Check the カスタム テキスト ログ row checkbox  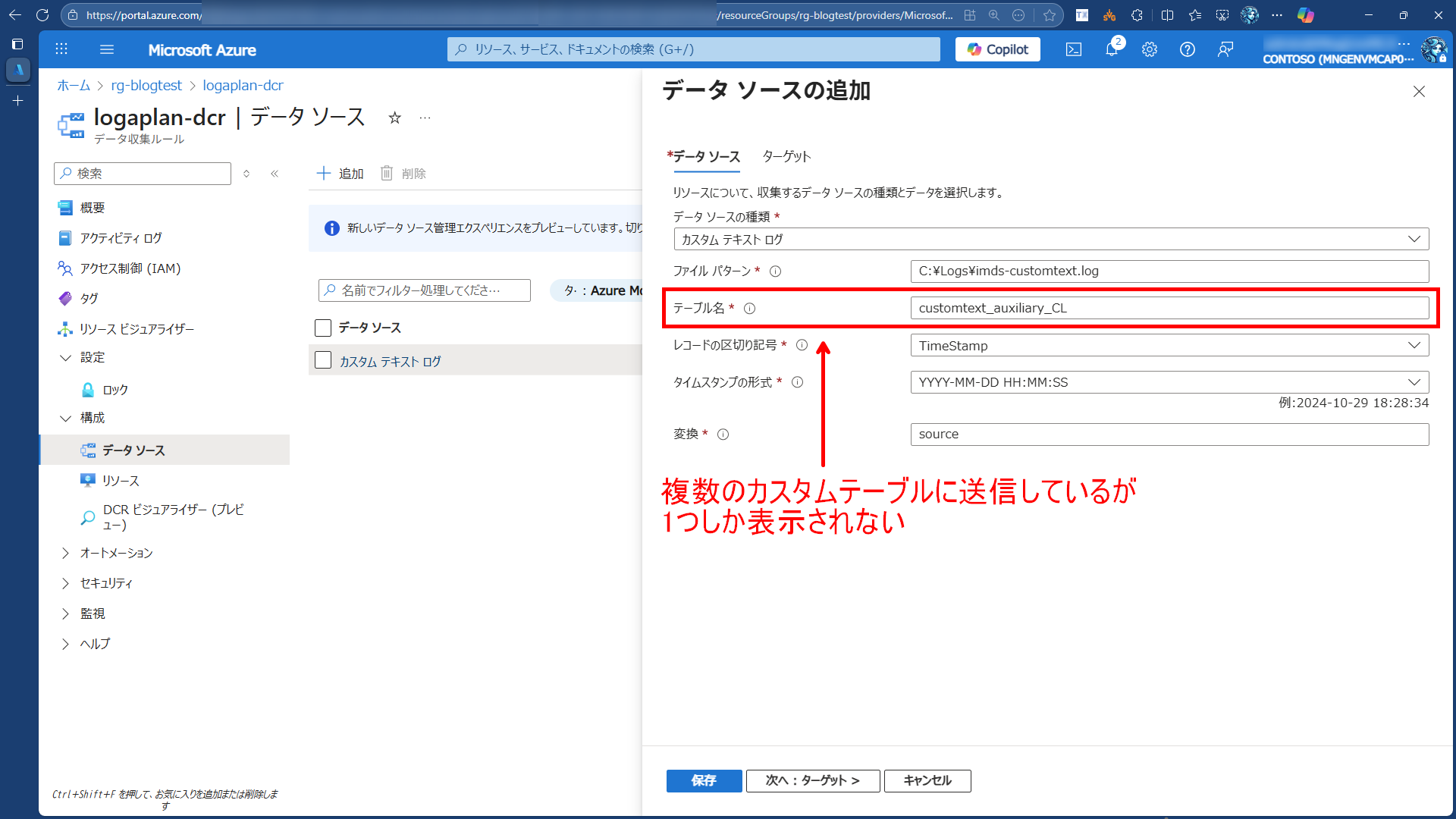pyautogui.click(x=323, y=360)
